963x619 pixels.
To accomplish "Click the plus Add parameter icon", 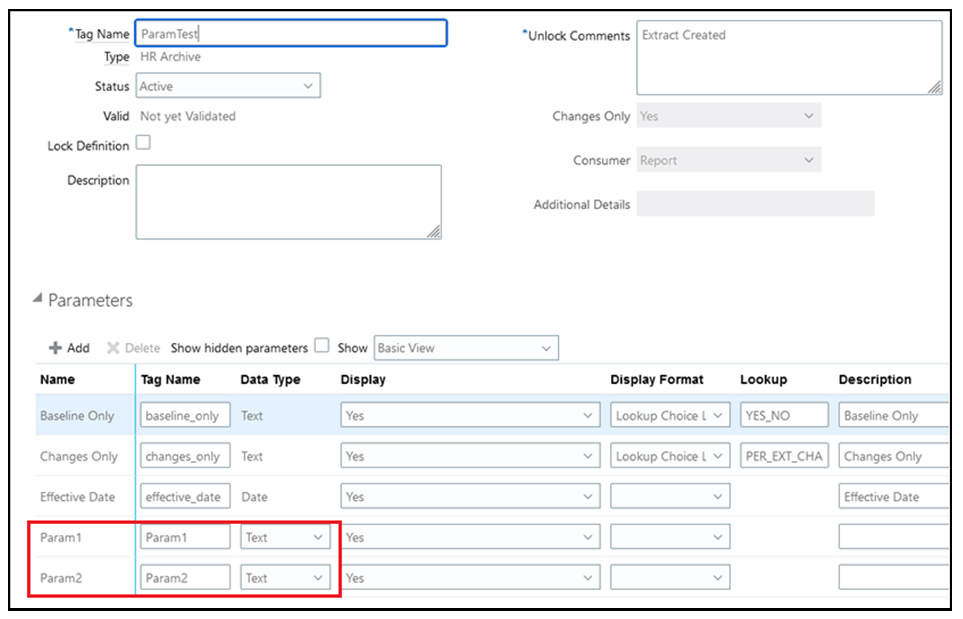I will click(x=55, y=348).
